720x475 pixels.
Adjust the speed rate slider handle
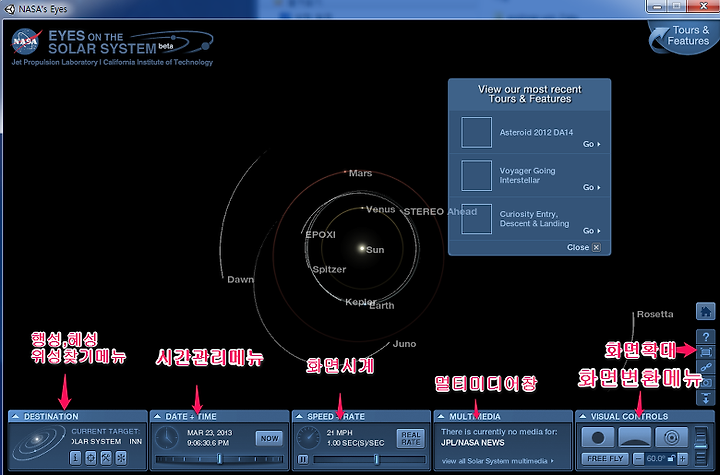coord(377,459)
